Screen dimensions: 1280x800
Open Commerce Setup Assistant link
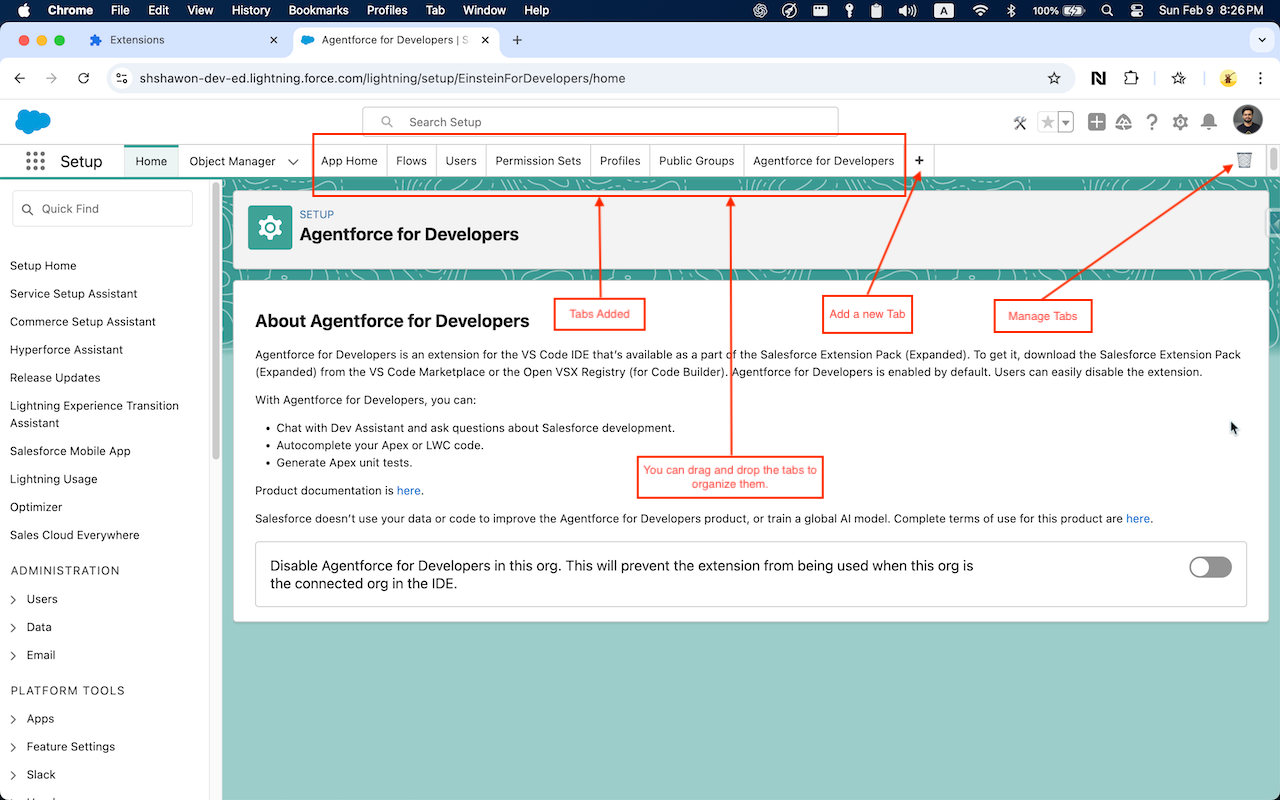coord(83,322)
